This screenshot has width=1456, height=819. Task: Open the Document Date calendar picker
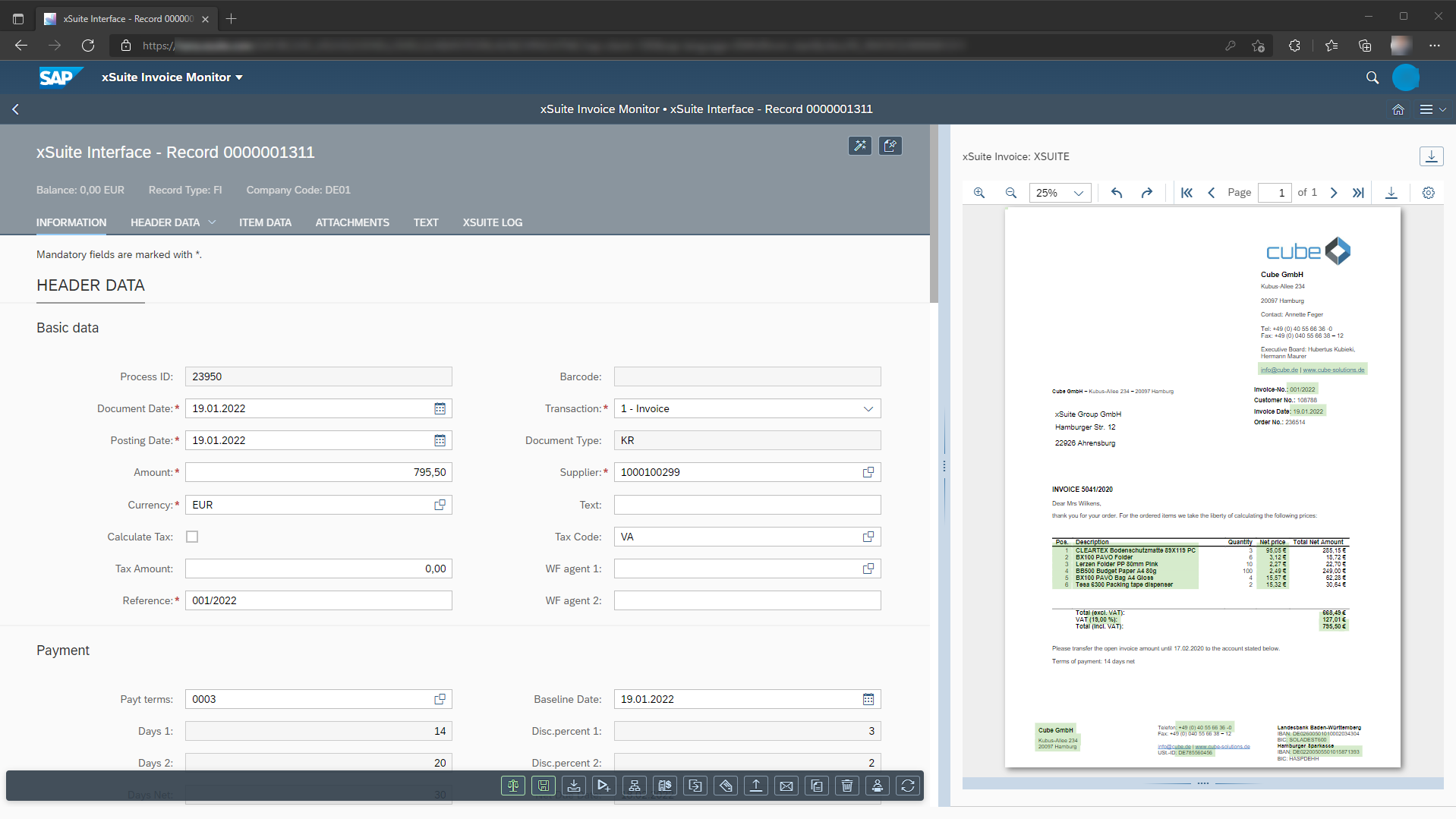point(440,408)
